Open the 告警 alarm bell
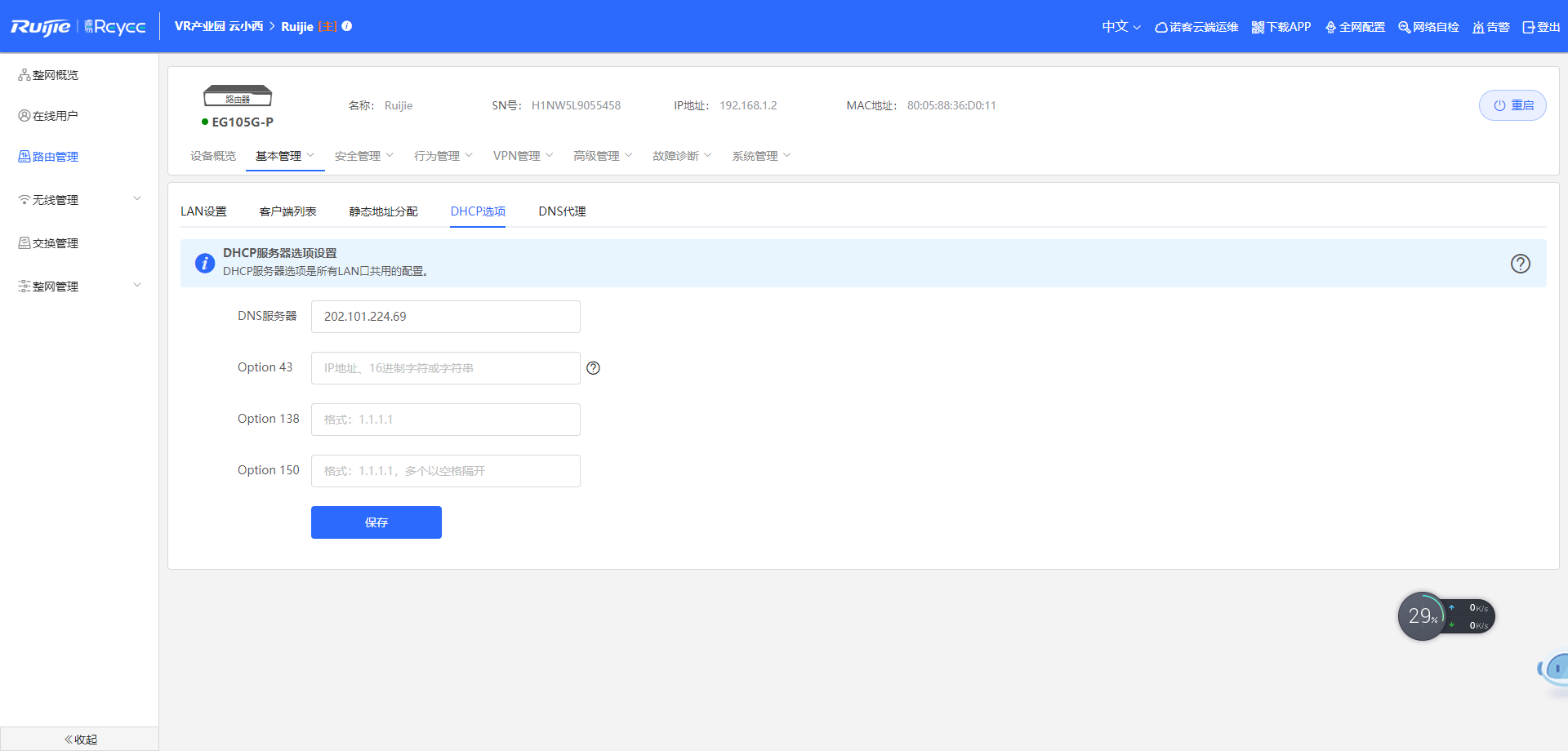1568x751 pixels. 1490,27
